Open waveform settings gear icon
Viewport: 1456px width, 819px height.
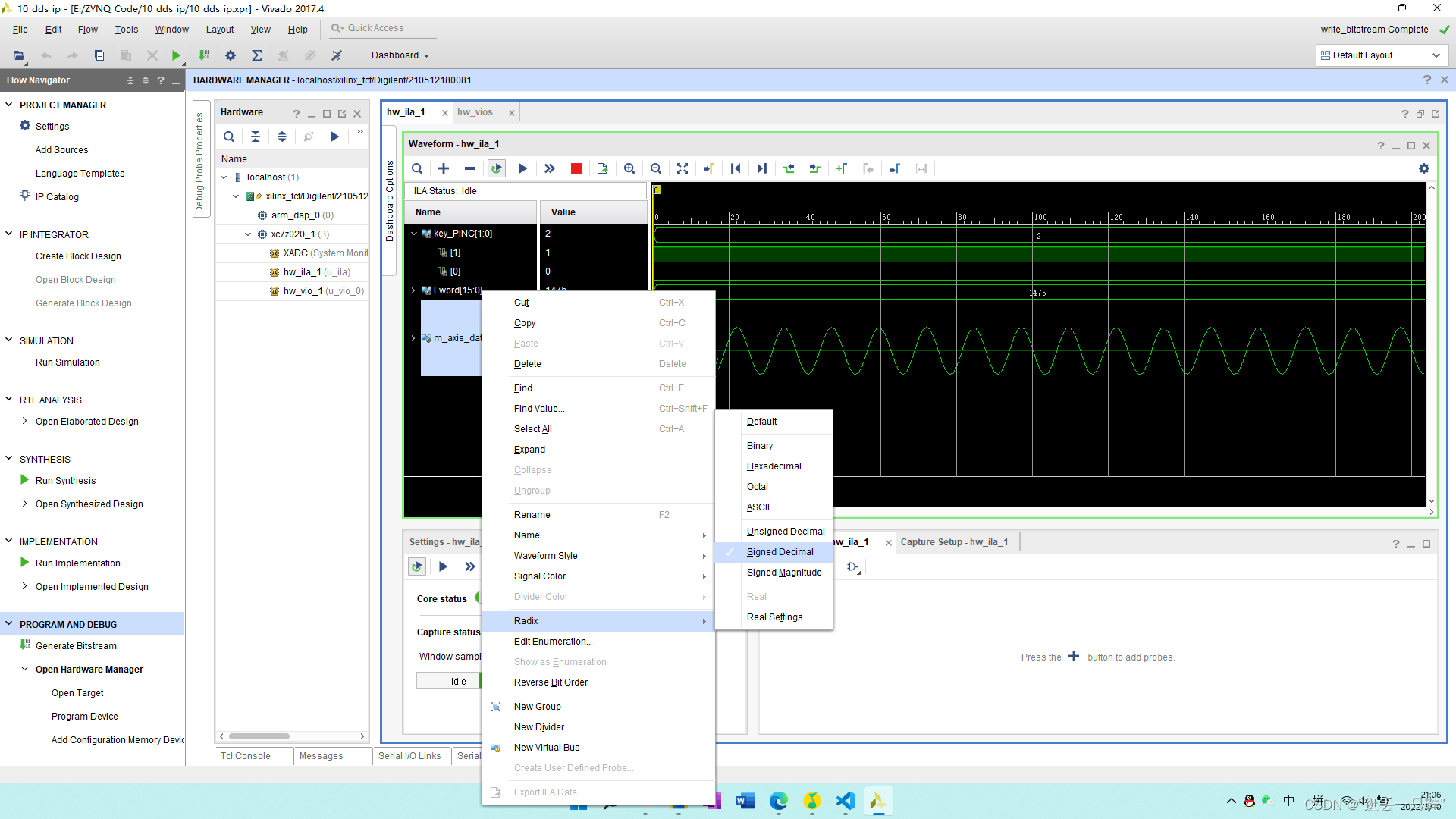(1424, 168)
